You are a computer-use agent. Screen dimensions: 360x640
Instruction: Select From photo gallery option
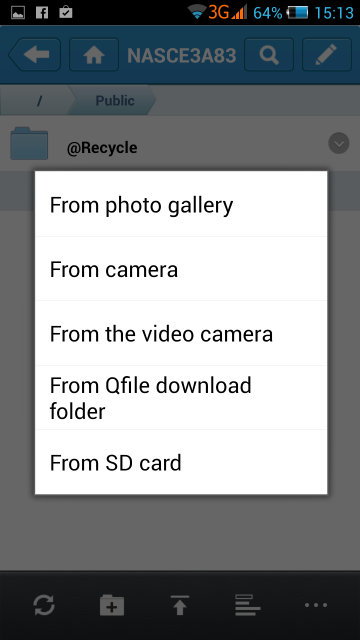(181, 204)
